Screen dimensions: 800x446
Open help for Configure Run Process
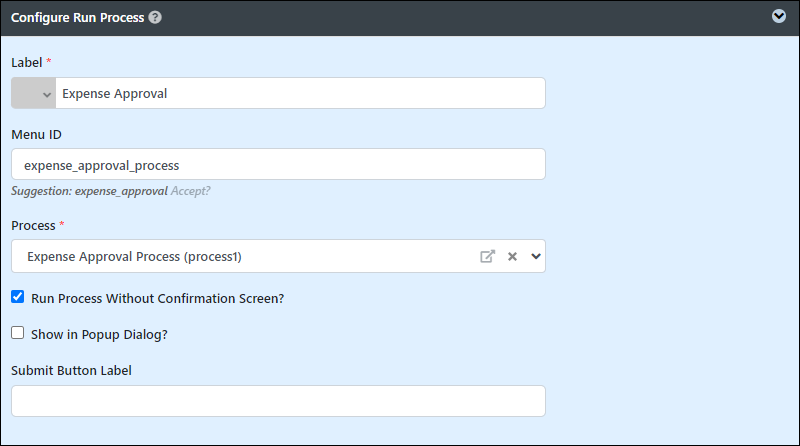(x=155, y=17)
